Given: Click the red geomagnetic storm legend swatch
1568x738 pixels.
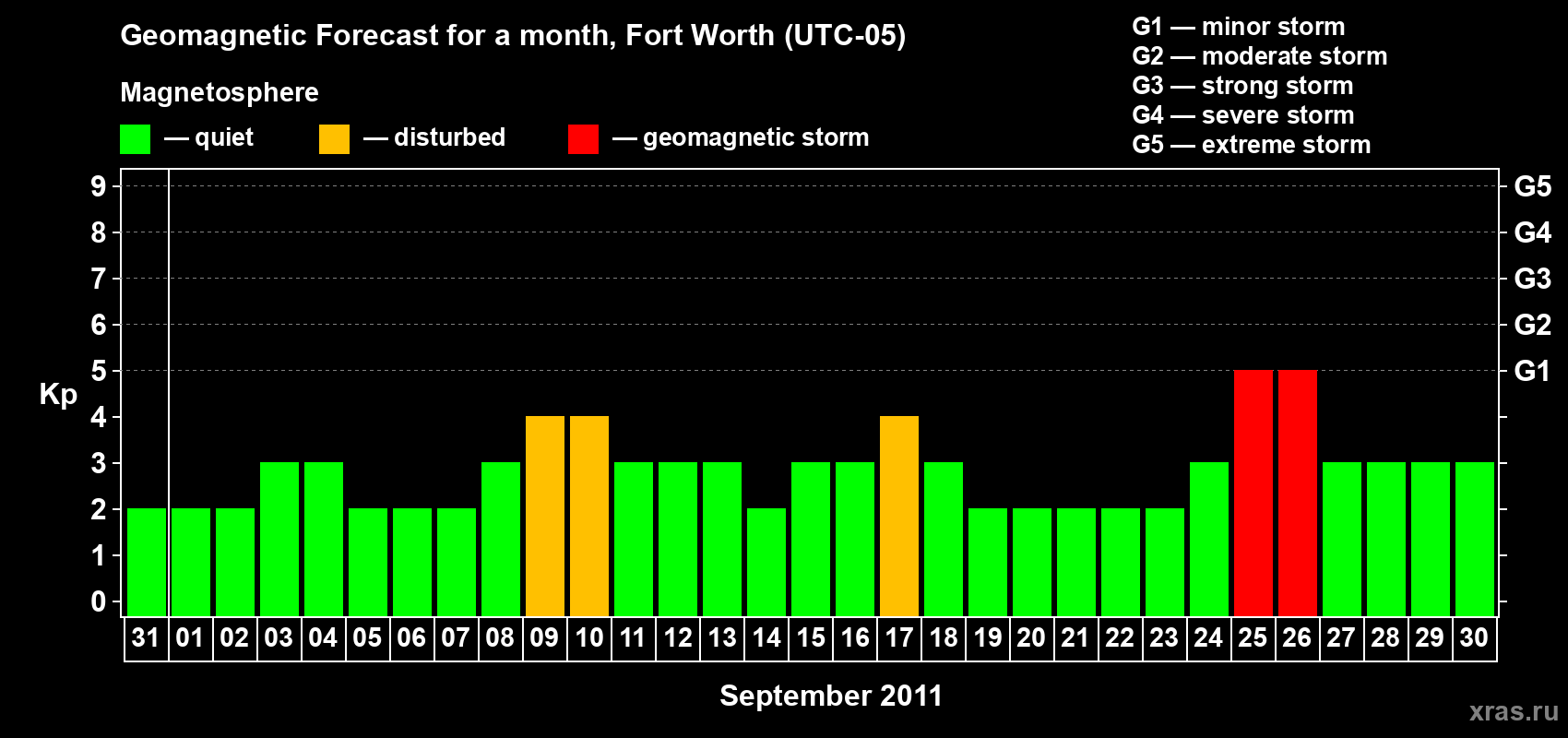Looking at the screenshot, I should pos(583,139).
